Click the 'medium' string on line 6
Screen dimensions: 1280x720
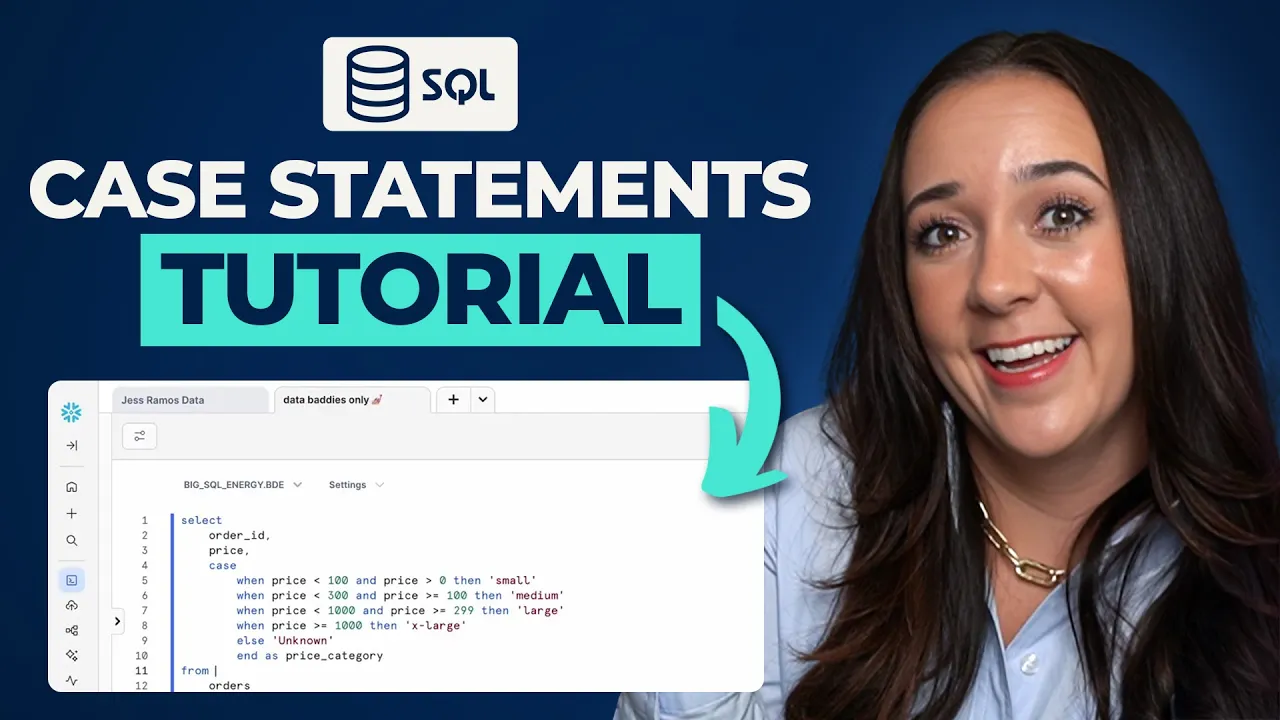pyautogui.click(x=537, y=595)
